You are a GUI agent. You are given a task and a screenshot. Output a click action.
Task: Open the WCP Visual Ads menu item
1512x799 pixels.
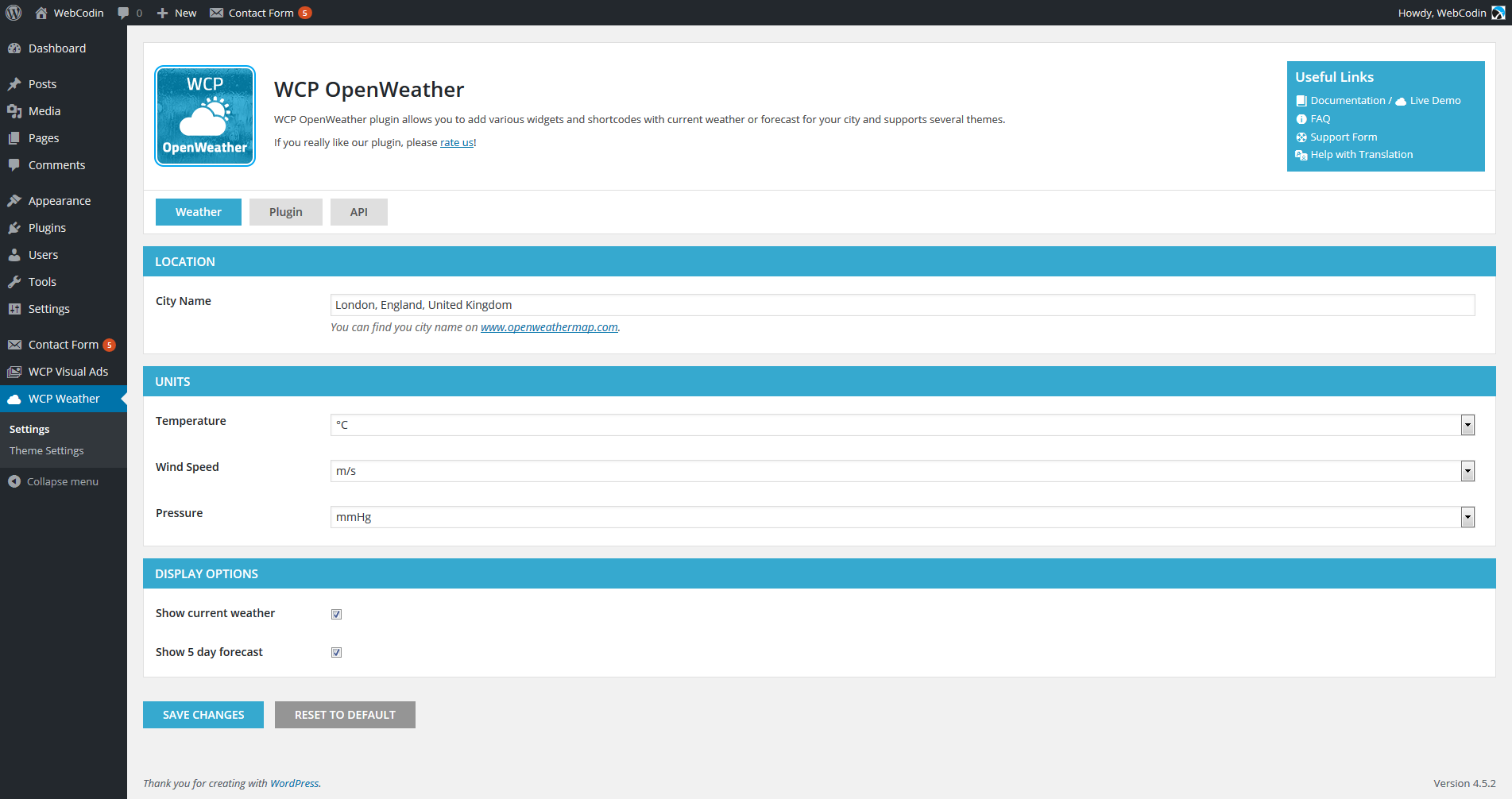click(64, 372)
